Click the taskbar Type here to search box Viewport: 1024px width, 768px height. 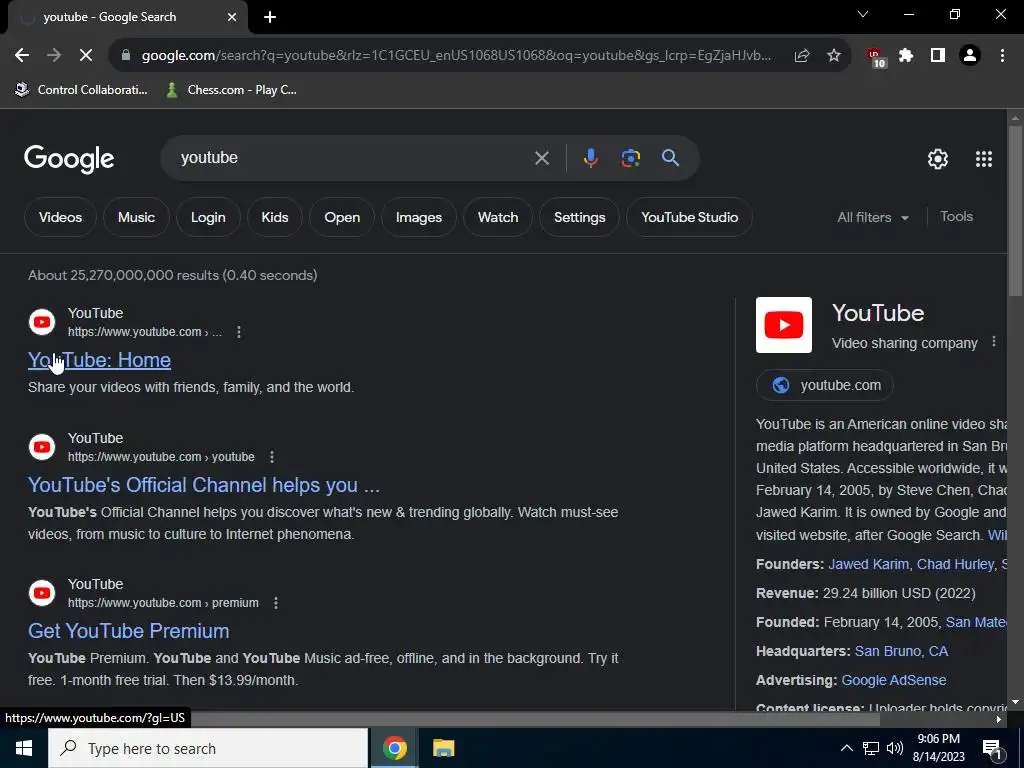(x=208, y=748)
